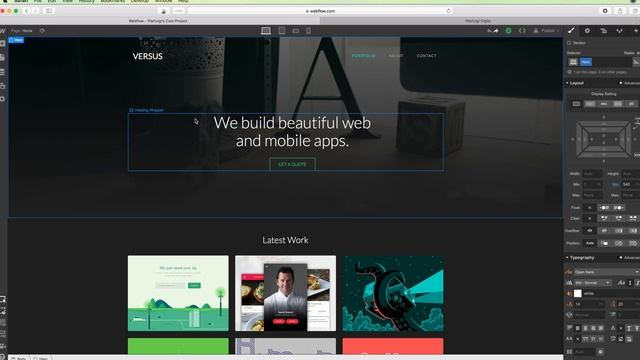Select the fourth display setting option

pos(618,104)
